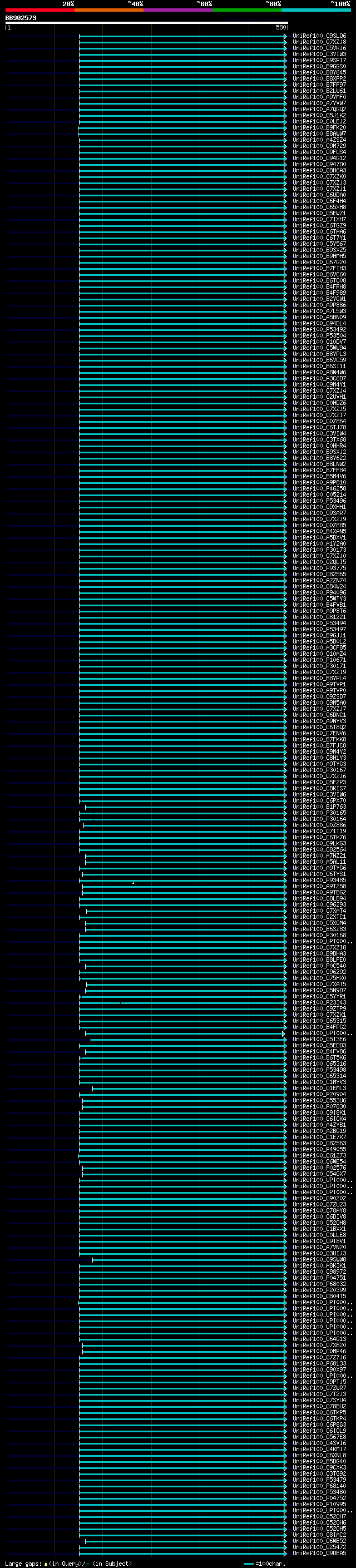Click the UniRef100_P93485 label
The image size is (356, 1568).
click(319, 880)
